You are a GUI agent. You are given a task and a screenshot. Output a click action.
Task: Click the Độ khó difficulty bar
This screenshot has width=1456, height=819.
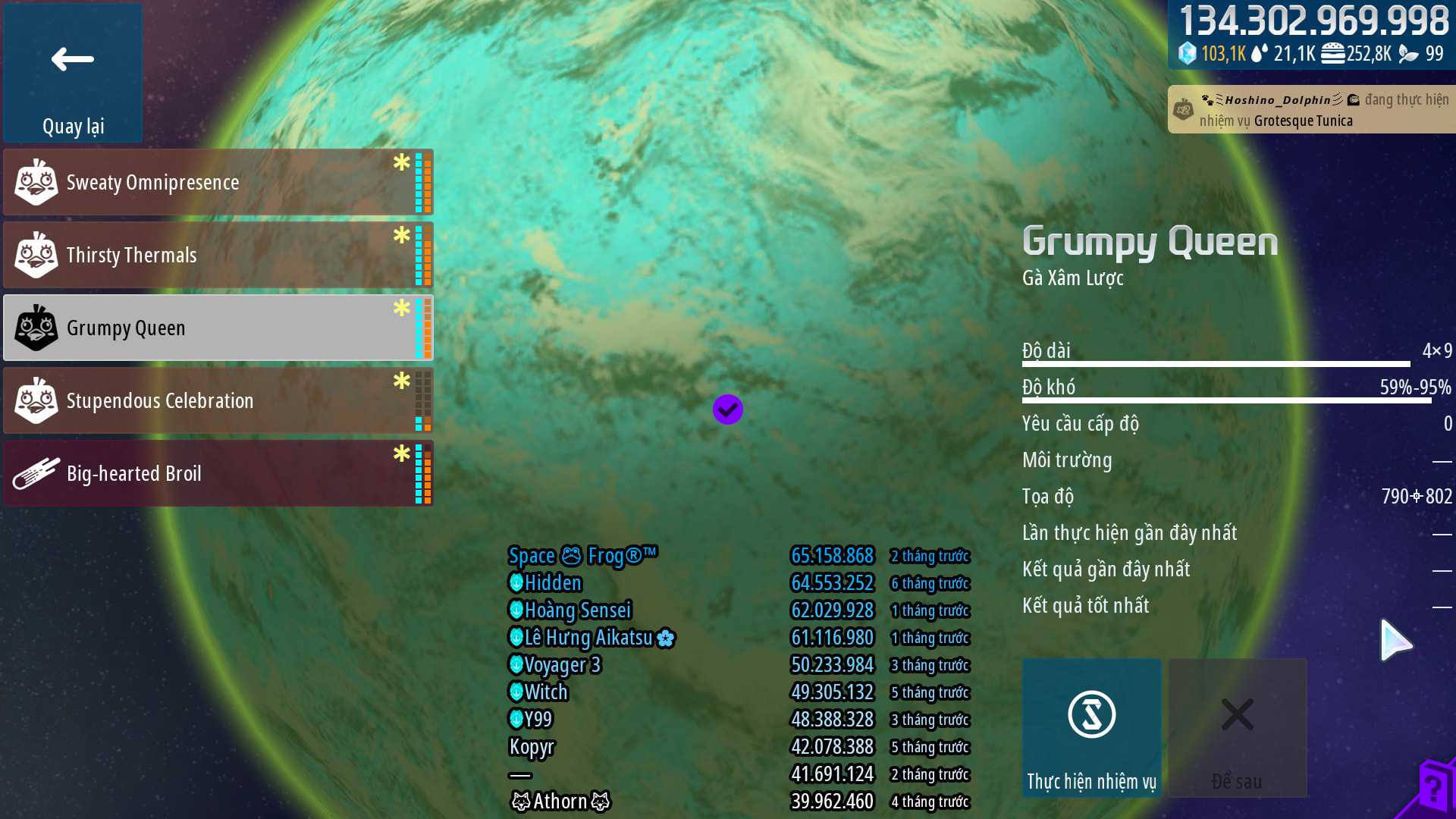click(x=1226, y=400)
